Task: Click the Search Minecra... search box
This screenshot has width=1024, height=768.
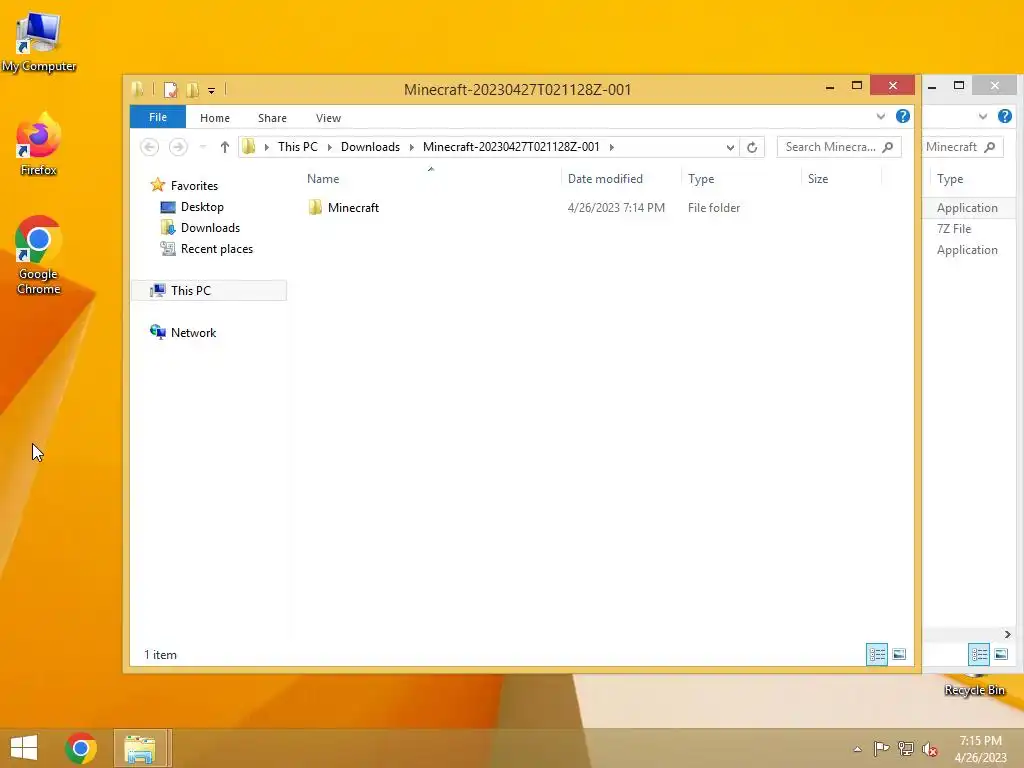Action: pos(839,147)
